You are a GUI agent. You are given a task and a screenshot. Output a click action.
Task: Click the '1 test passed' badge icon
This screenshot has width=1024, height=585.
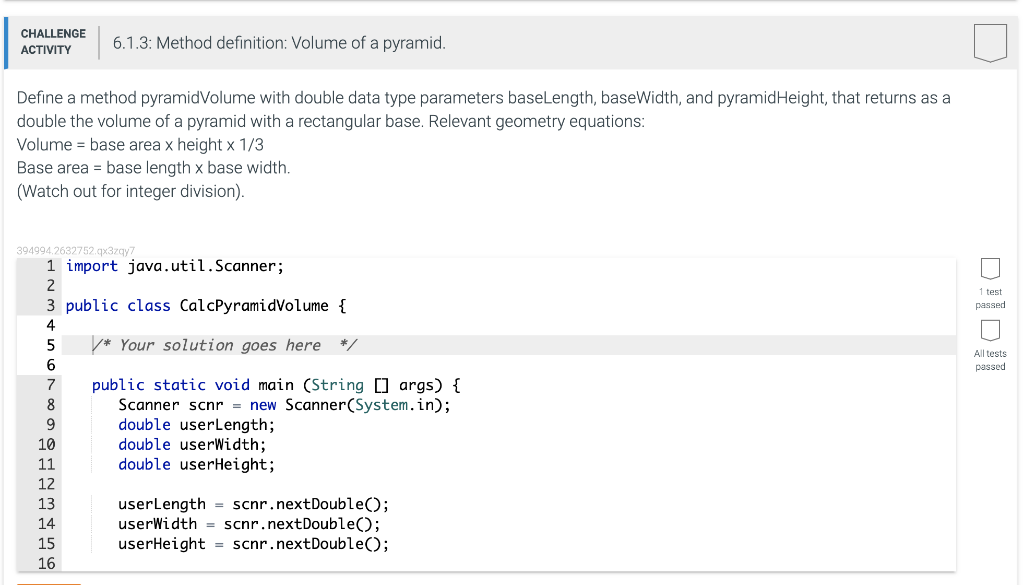pyautogui.click(x=990, y=268)
